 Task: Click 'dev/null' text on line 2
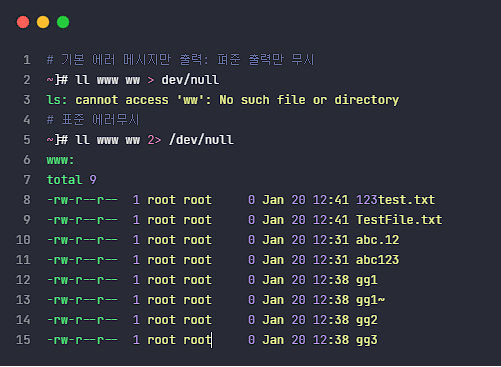click(x=190, y=80)
